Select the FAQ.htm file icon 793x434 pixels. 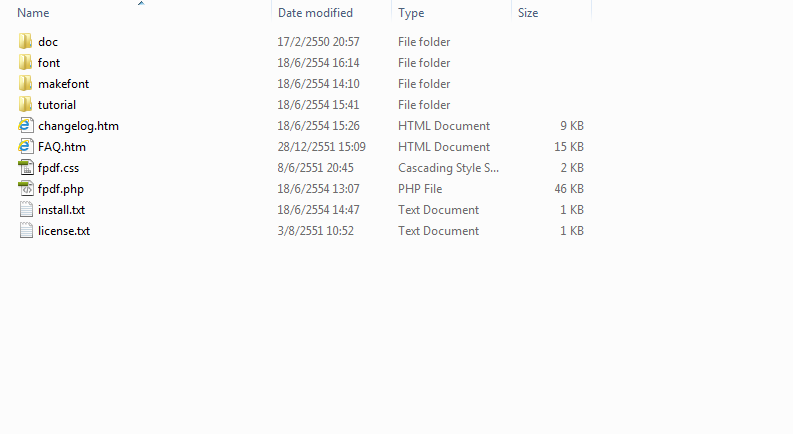(x=26, y=147)
